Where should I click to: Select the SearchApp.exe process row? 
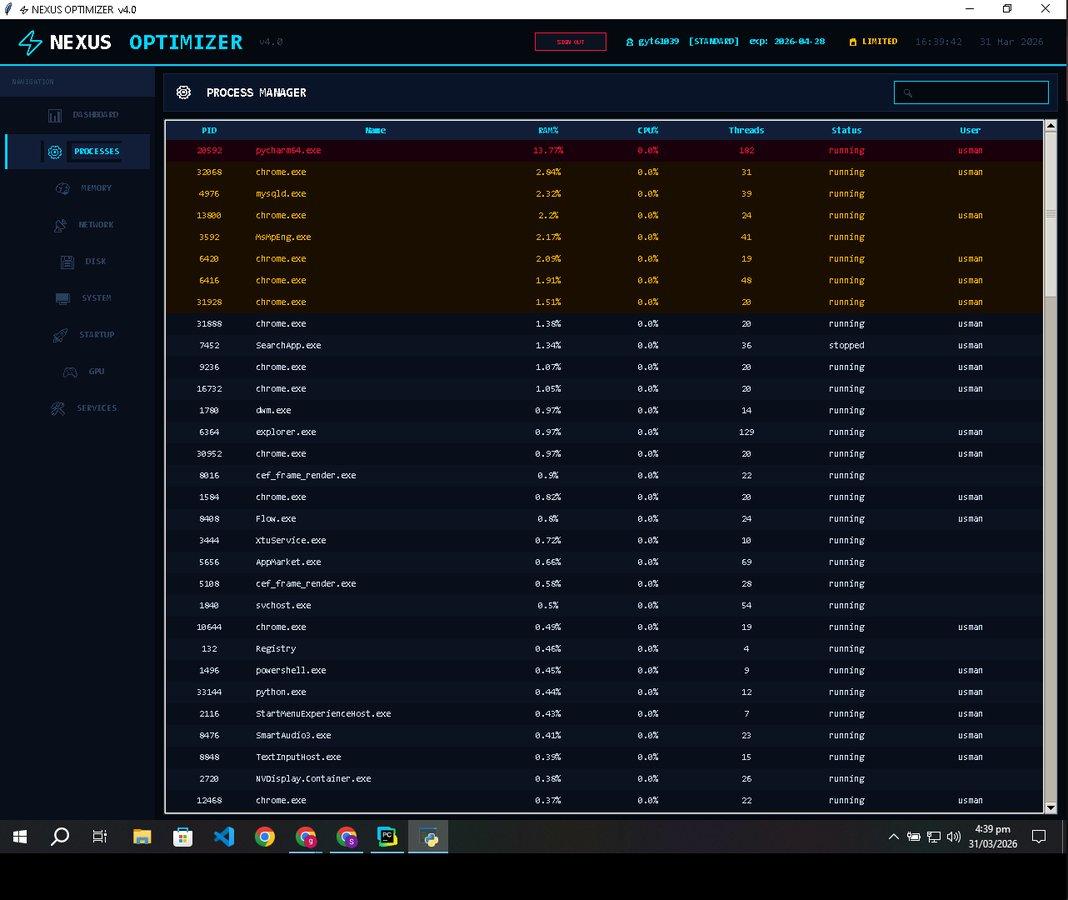[604, 345]
